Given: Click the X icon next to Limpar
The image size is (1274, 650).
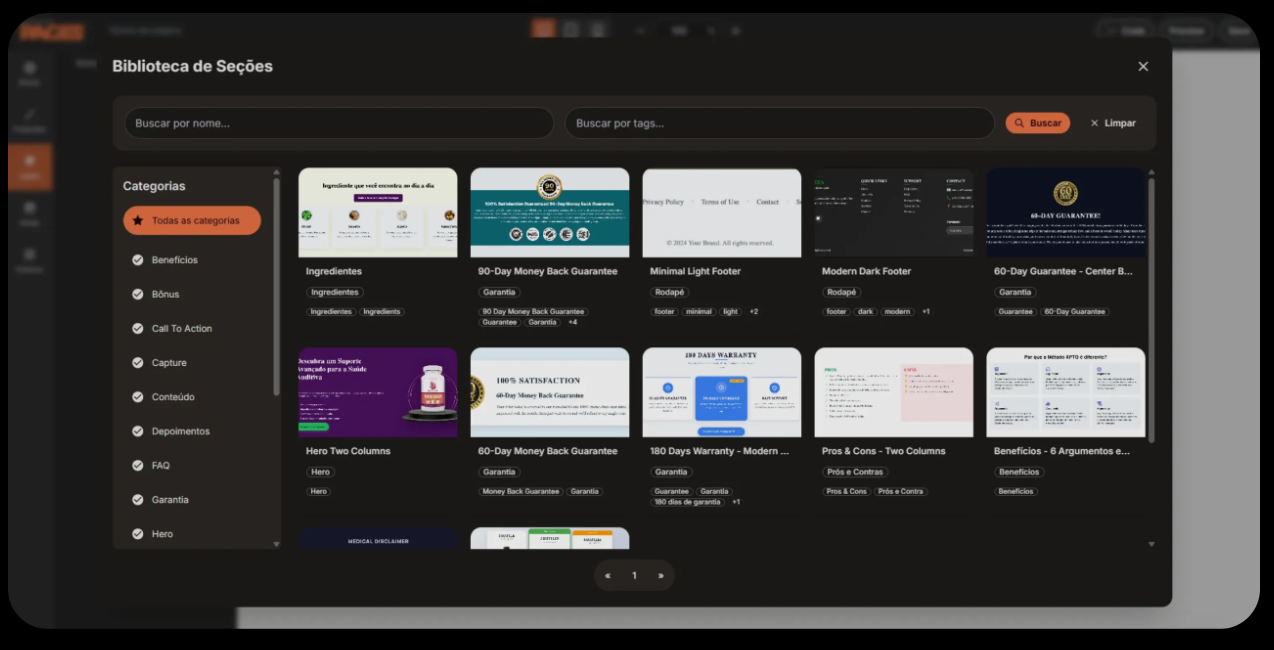Looking at the screenshot, I should [x=1094, y=123].
